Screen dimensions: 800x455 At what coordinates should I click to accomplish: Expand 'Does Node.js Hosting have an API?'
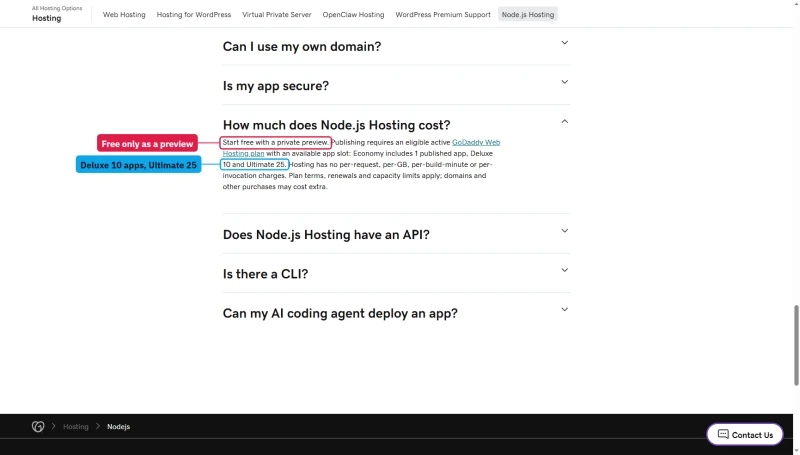(x=396, y=235)
